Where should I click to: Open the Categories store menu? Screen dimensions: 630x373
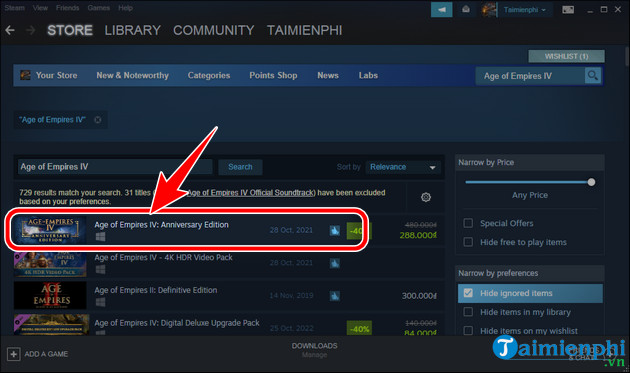[209, 76]
